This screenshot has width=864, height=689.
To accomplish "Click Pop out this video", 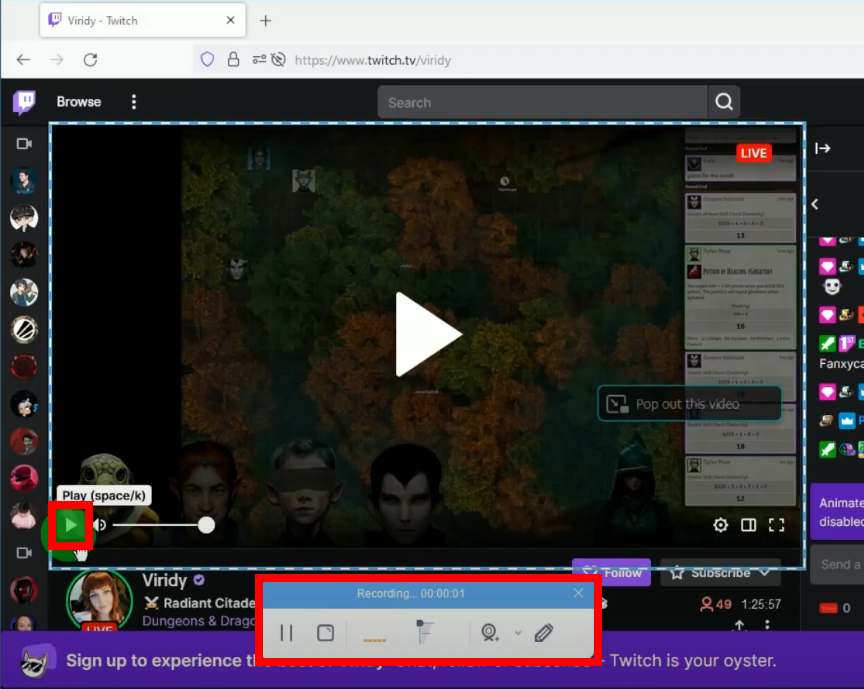I will point(689,403).
